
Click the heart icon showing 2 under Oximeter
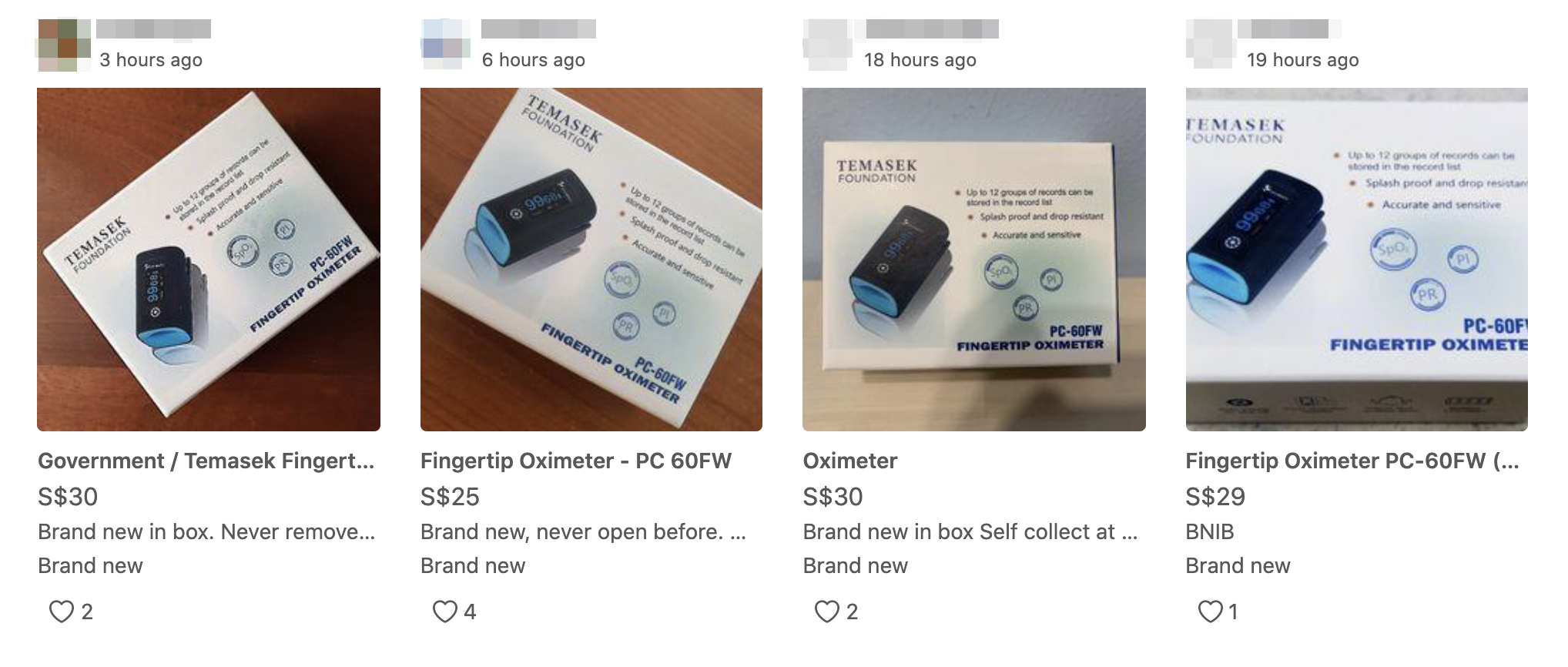pyautogui.click(x=826, y=612)
